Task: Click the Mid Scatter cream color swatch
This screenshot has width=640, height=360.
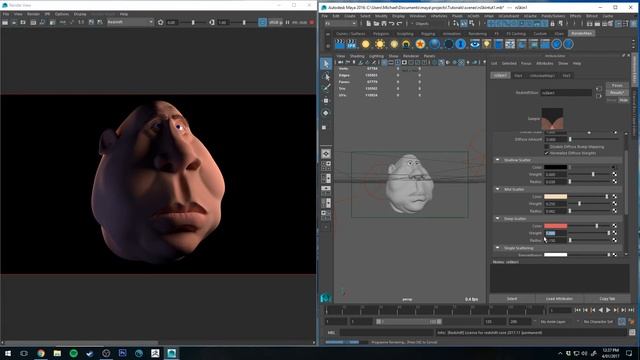Action: (556, 196)
